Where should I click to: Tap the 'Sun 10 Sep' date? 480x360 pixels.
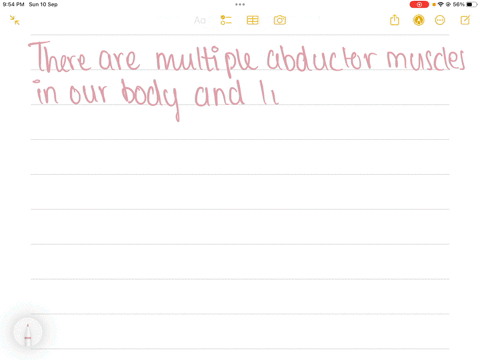click(43, 4)
